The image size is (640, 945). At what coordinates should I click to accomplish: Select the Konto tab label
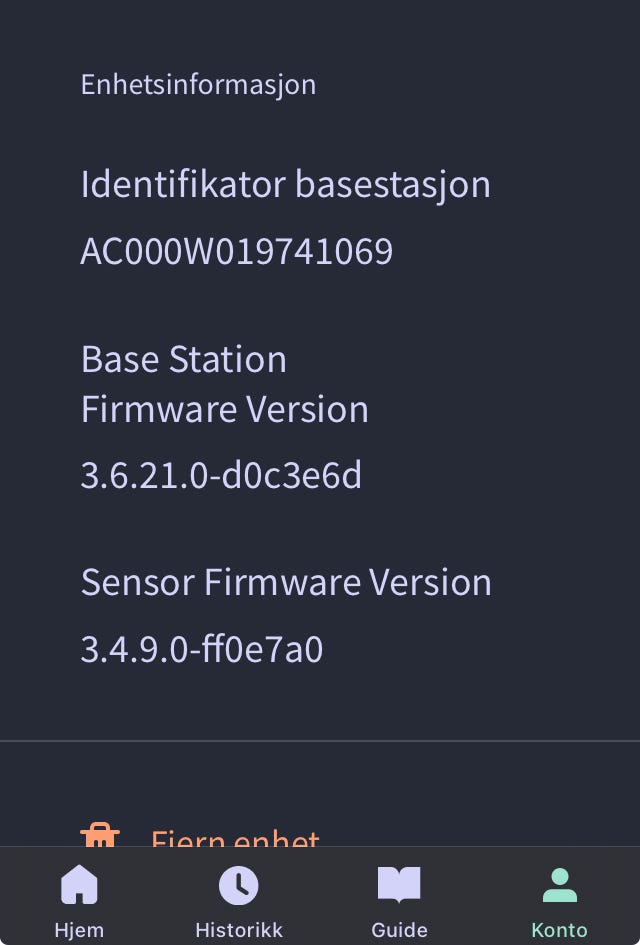tap(559, 930)
